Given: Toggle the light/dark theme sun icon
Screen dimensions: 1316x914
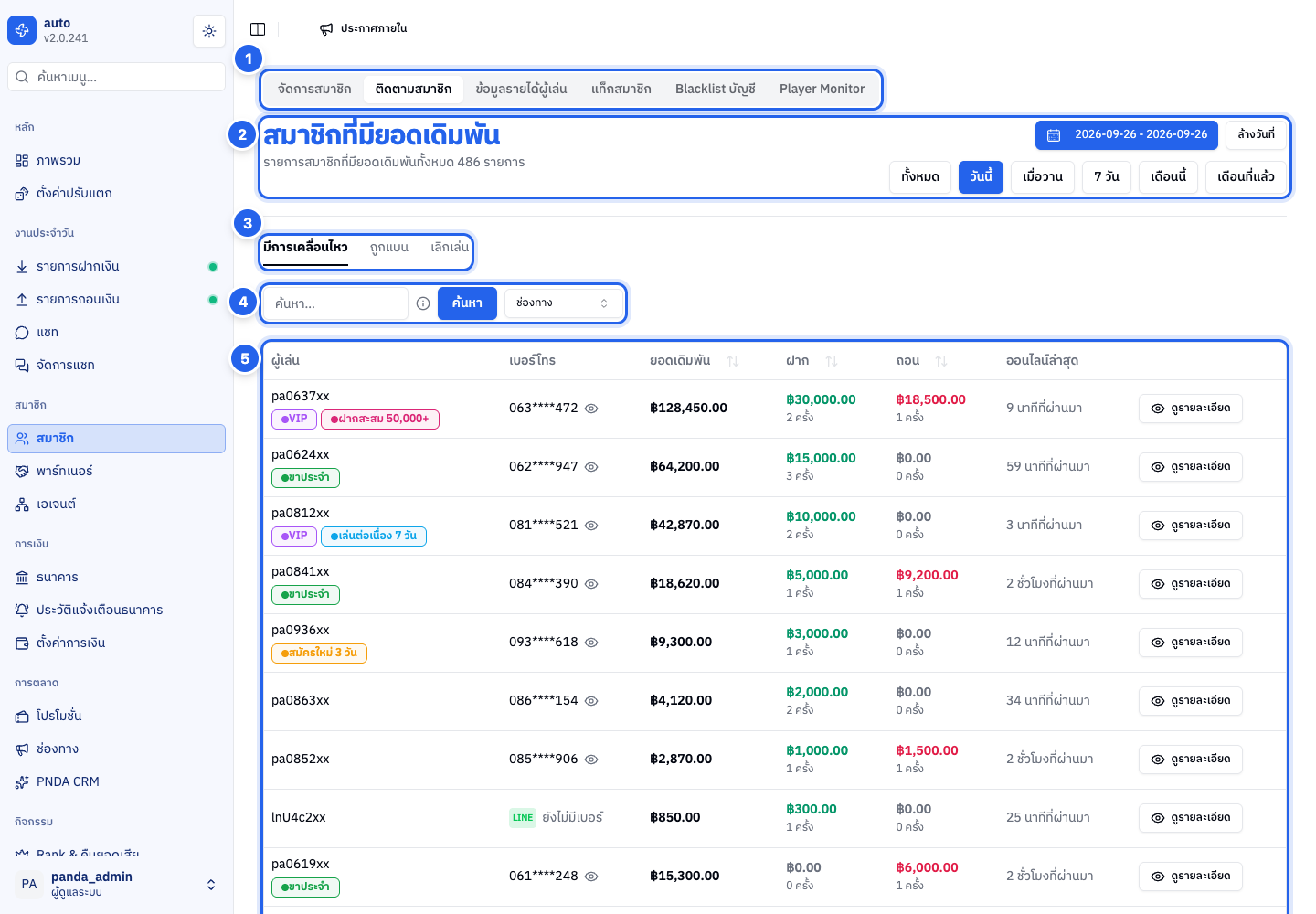Looking at the screenshot, I should click(209, 31).
